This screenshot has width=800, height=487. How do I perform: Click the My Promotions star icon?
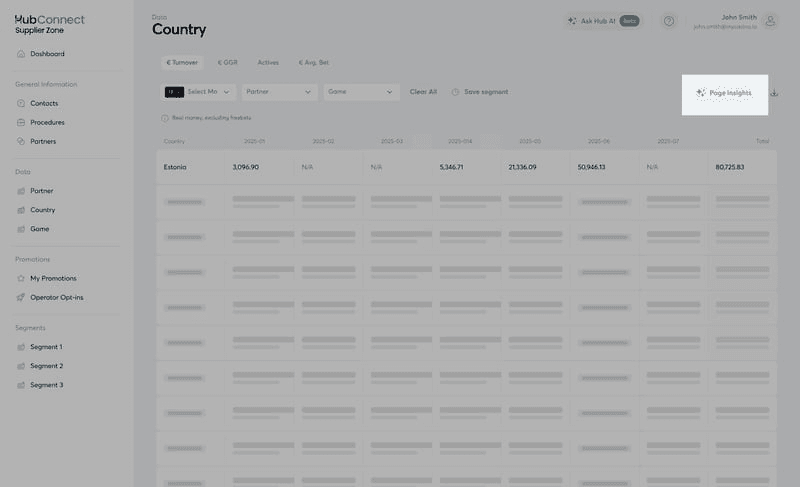[21, 278]
